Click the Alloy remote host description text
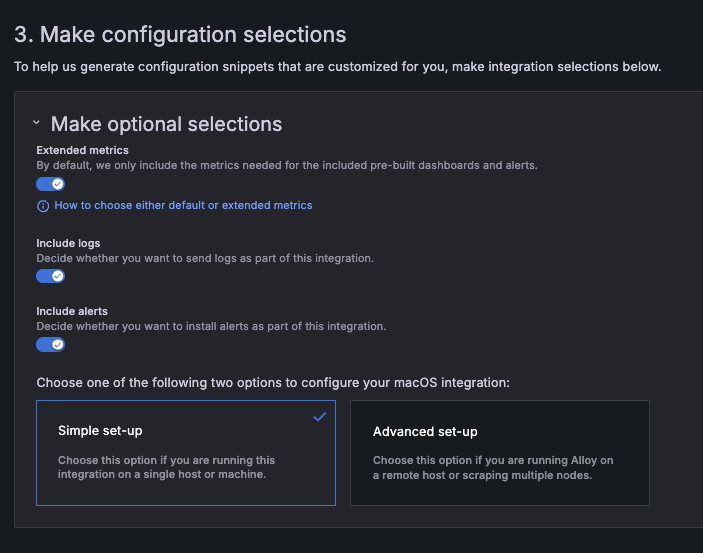 pyautogui.click(x=493, y=468)
